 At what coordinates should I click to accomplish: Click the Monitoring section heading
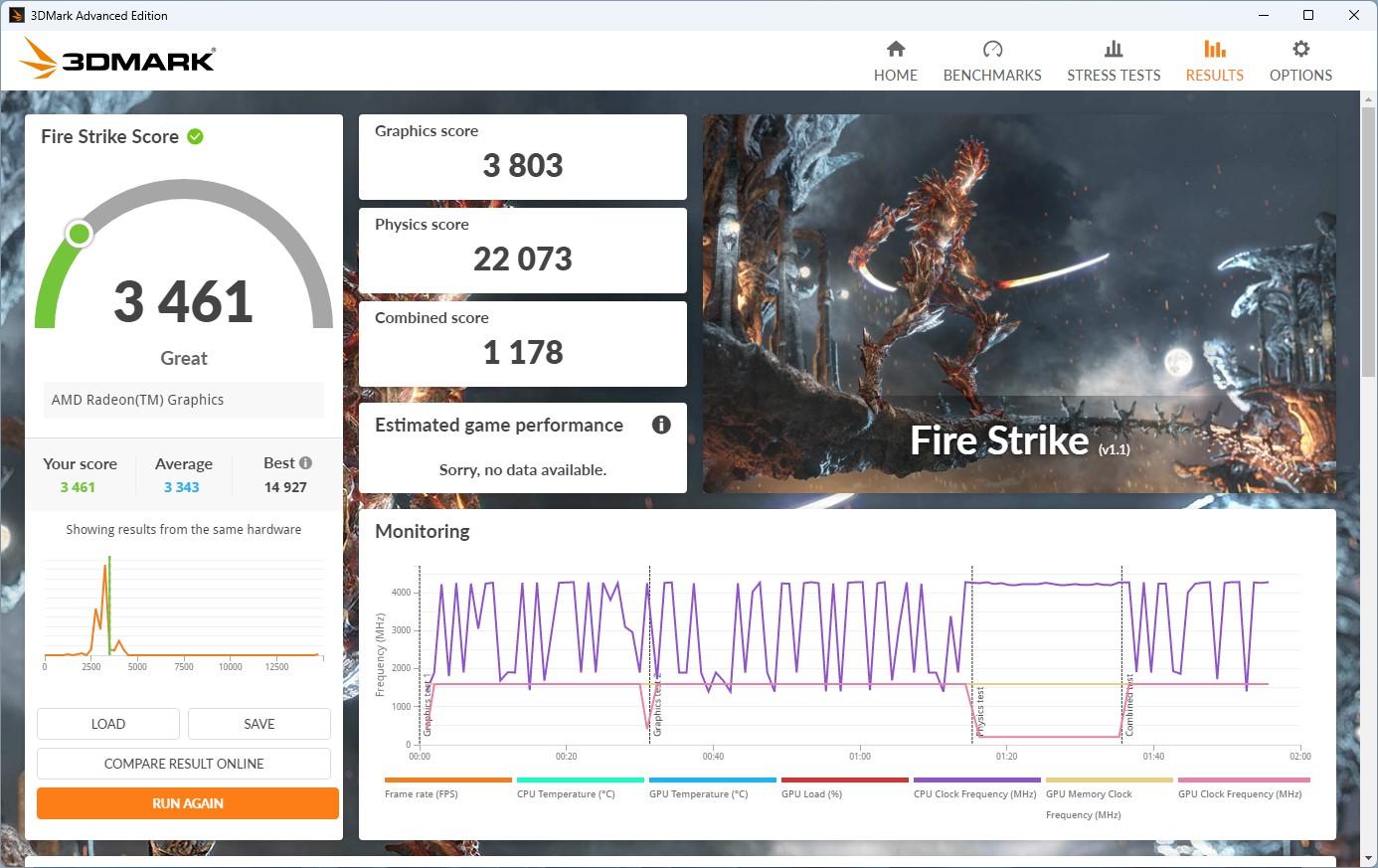[423, 531]
